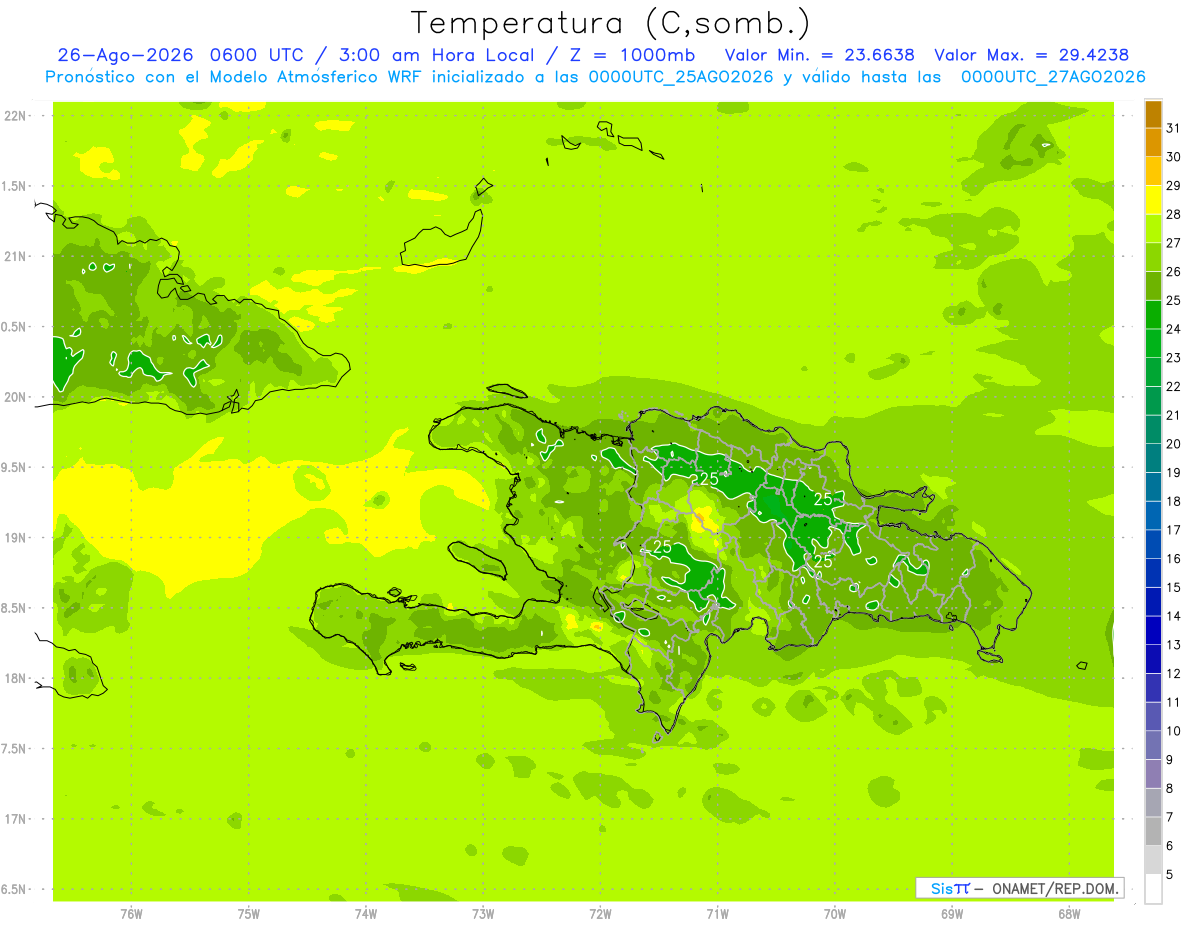1200x927 pixels.
Task: Click the 17N latitude label
Action: click(15, 820)
